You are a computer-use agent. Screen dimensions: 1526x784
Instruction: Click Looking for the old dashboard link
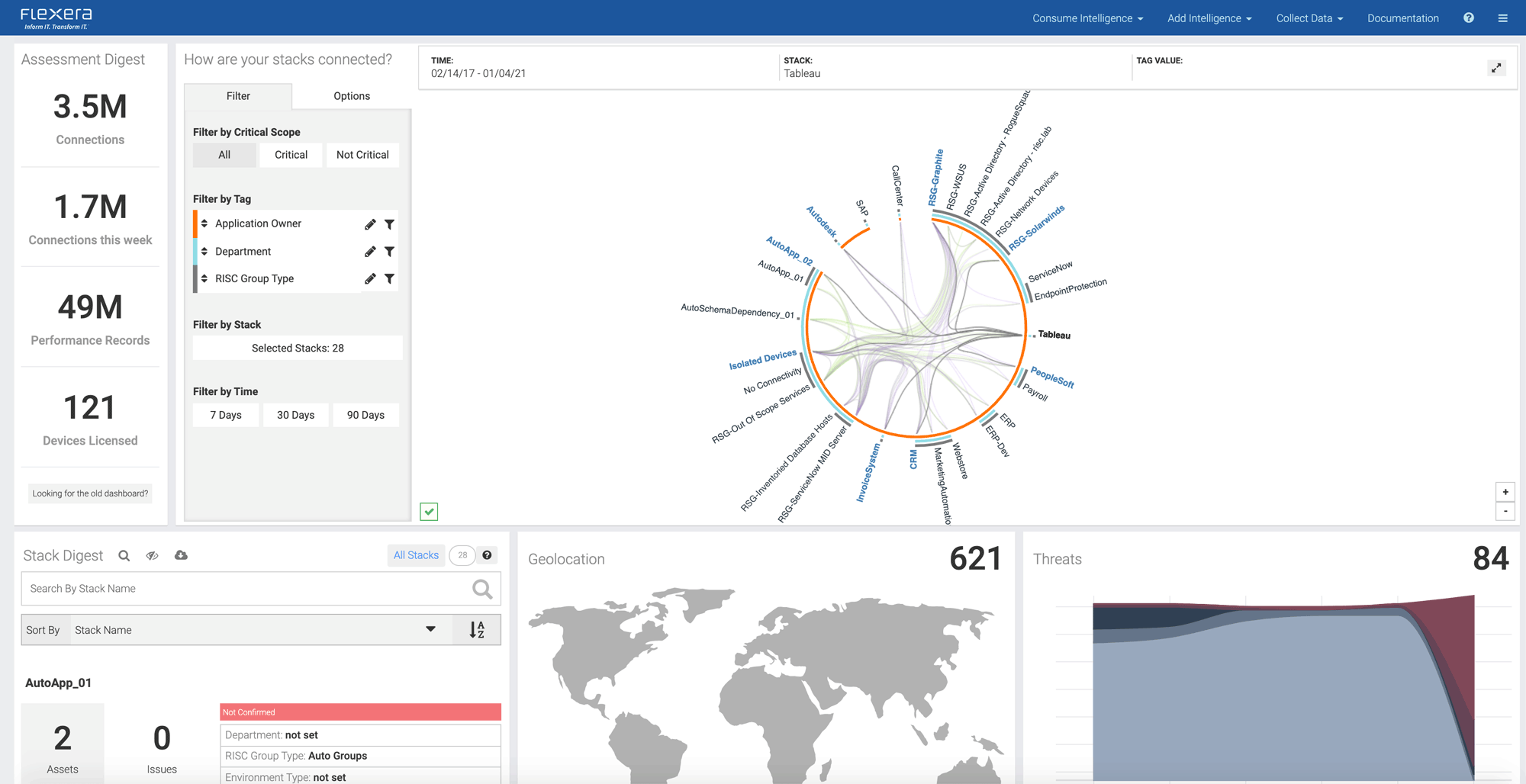point(90,493)
